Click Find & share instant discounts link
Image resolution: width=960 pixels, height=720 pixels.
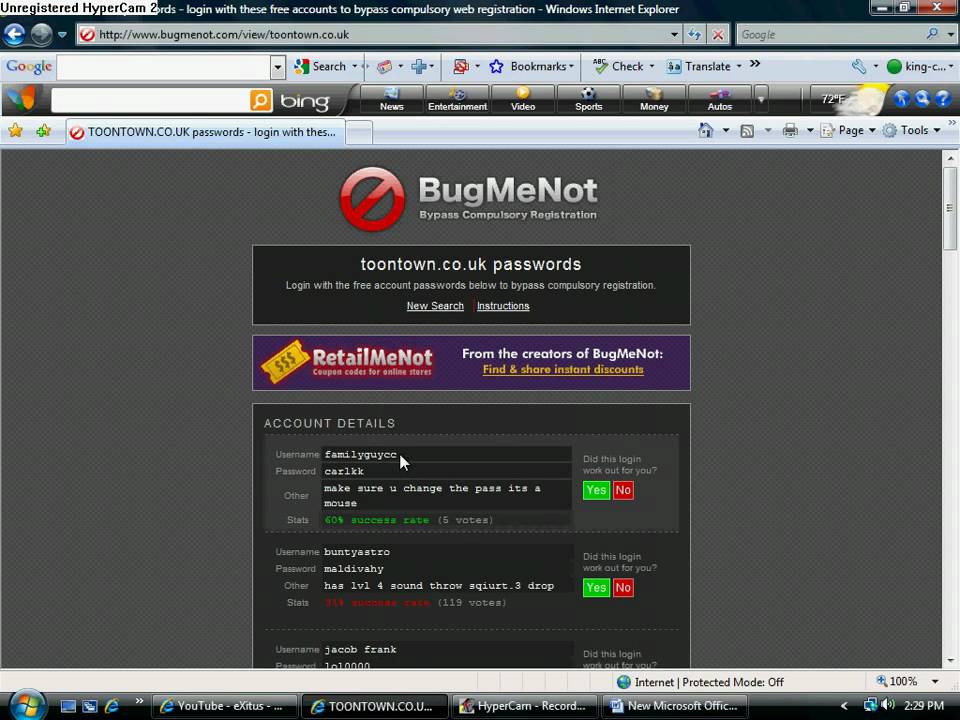tap(563, 369)
